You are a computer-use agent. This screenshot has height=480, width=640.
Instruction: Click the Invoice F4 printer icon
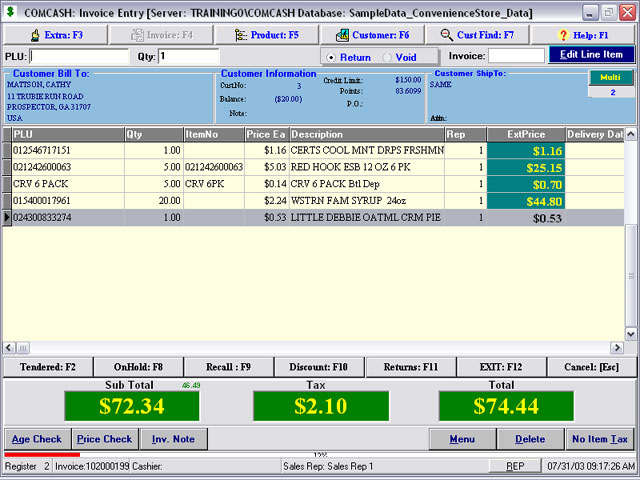click(137, 35)
